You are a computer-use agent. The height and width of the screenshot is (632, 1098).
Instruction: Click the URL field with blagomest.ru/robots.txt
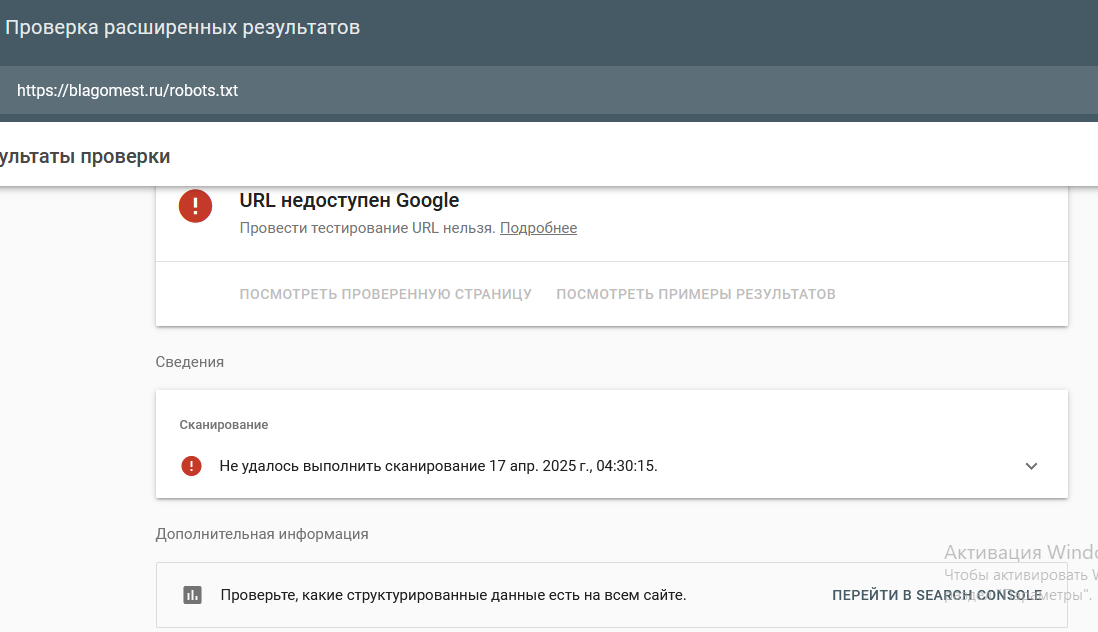[549, 90]
